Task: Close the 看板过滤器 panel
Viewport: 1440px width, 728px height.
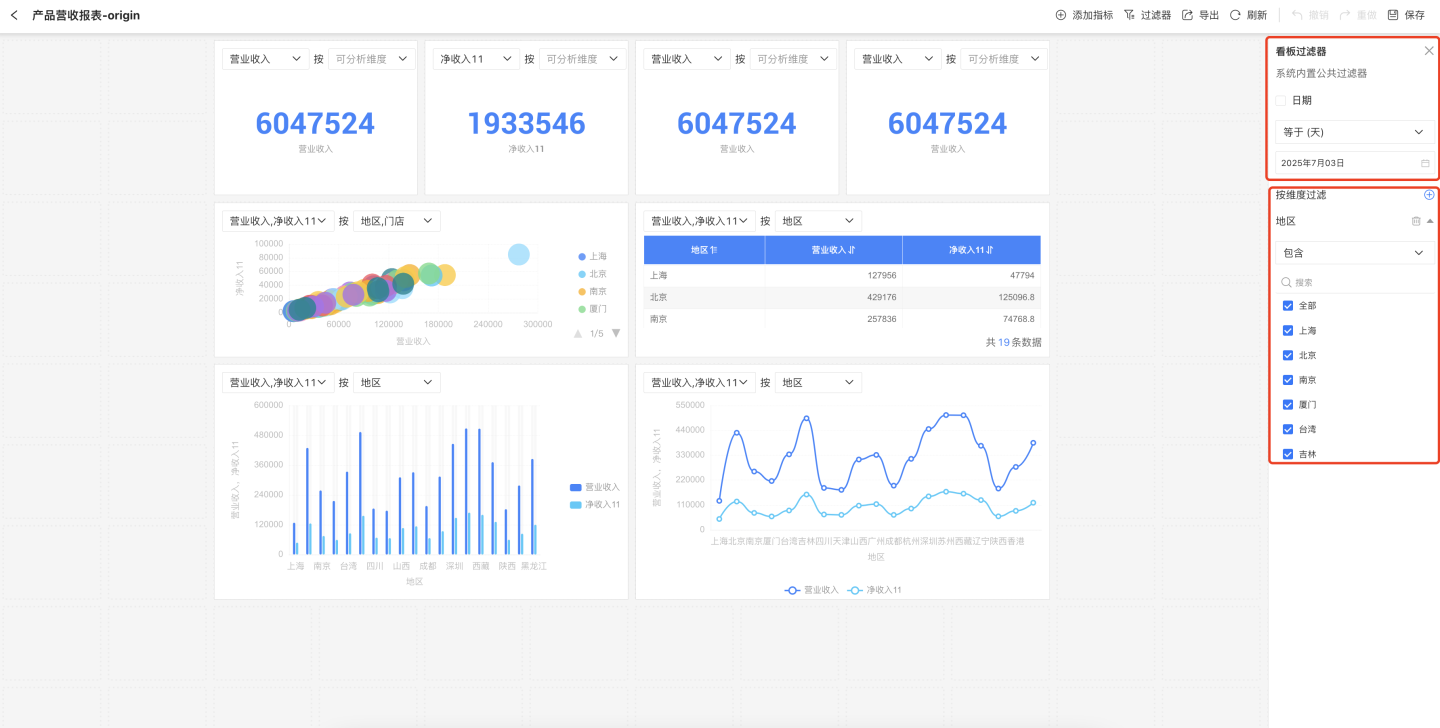Action: click(x=1429, y=51)
